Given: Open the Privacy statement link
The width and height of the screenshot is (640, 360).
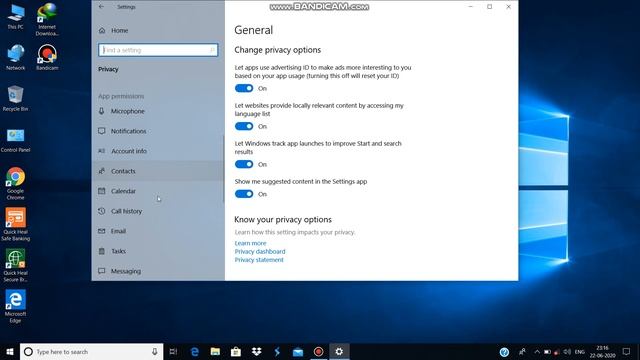Looking at the screenshot, I should 259,260.
